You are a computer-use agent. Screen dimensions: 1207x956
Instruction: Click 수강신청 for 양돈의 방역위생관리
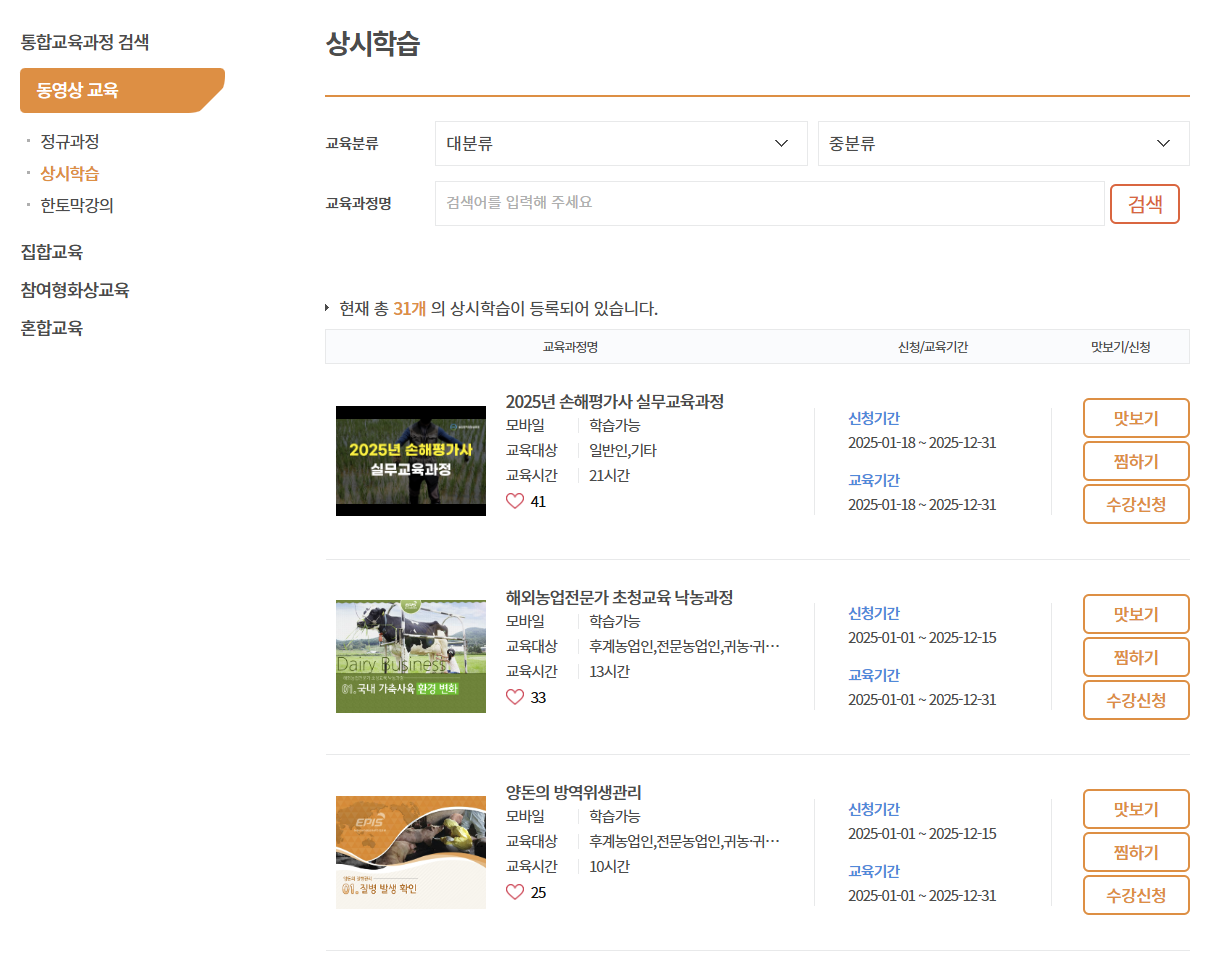1136,895
